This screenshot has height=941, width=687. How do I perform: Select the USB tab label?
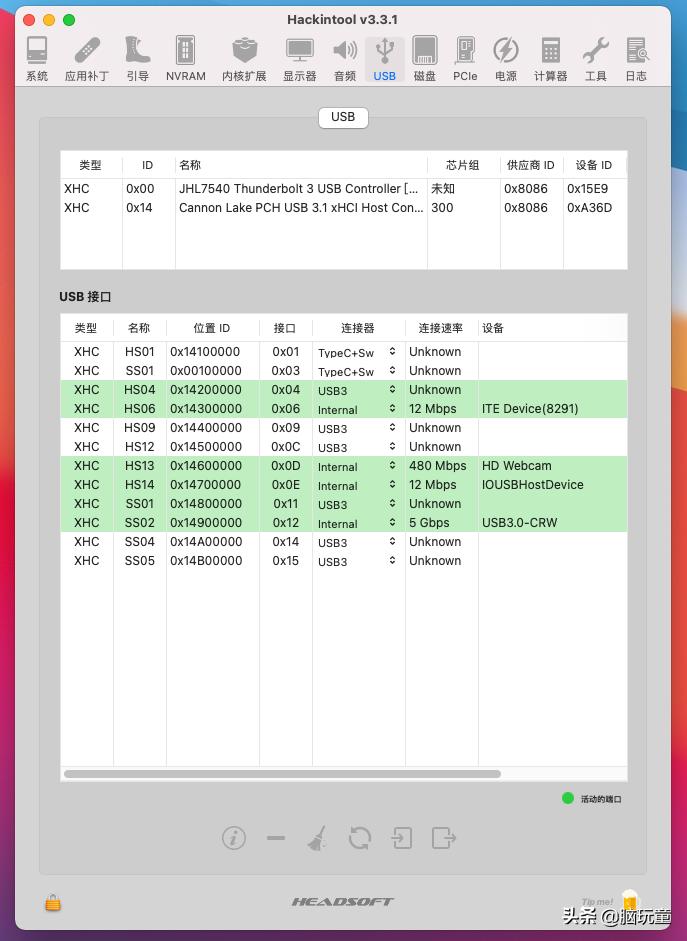tap(343, 117)
